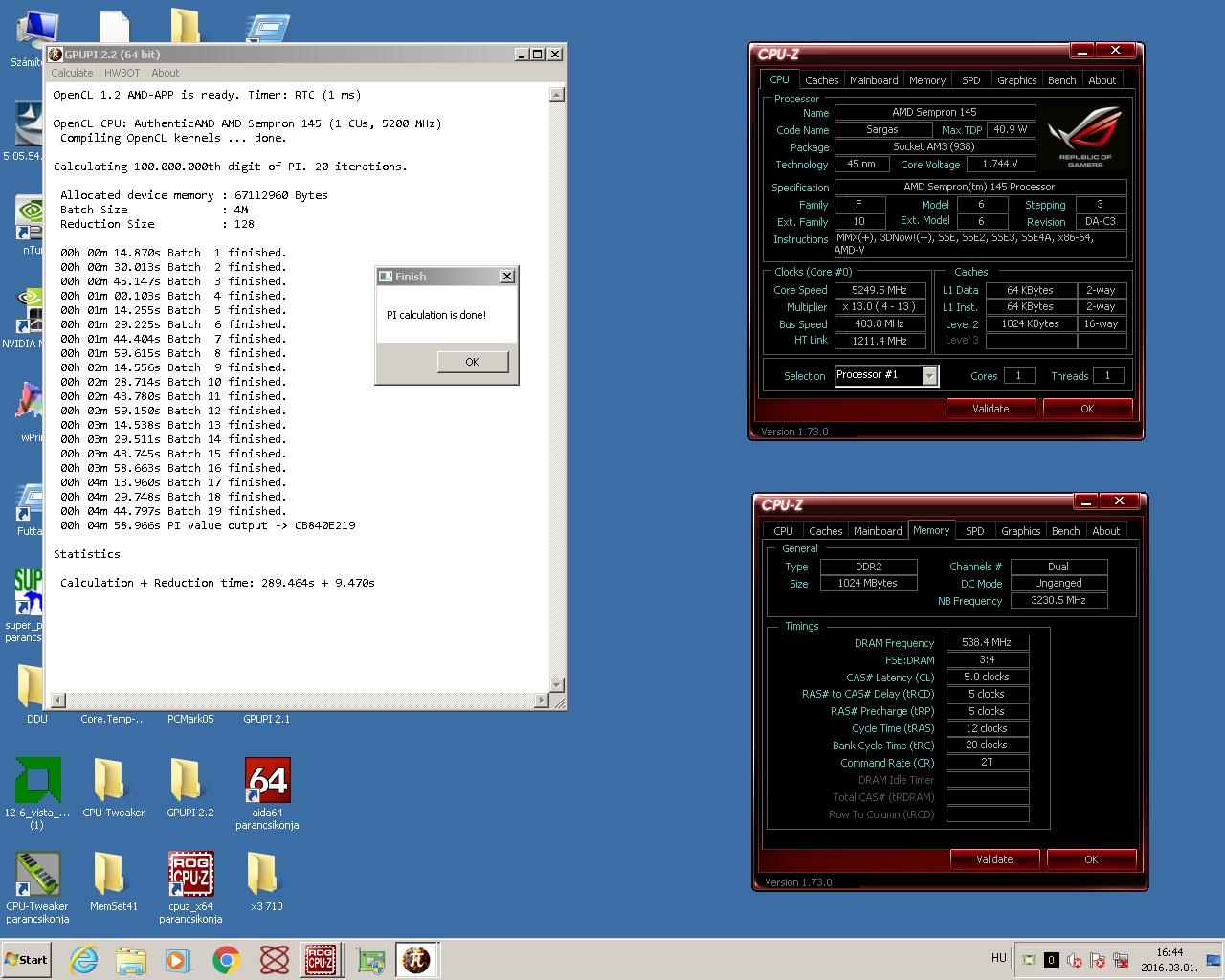The width and height of the screenshot is (1225, 980).
Task: Select the super_pi shortcut icon
Action: click(x=28, y=591)
